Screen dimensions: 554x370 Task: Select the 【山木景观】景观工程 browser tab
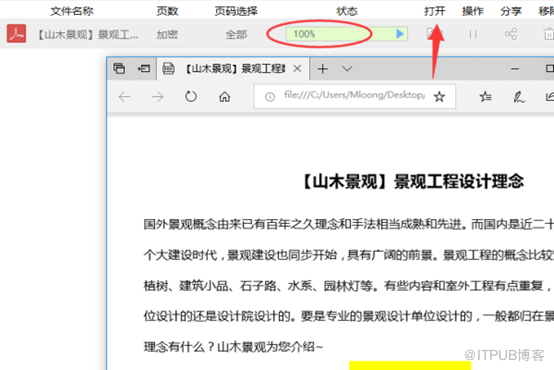coord(233,69)
